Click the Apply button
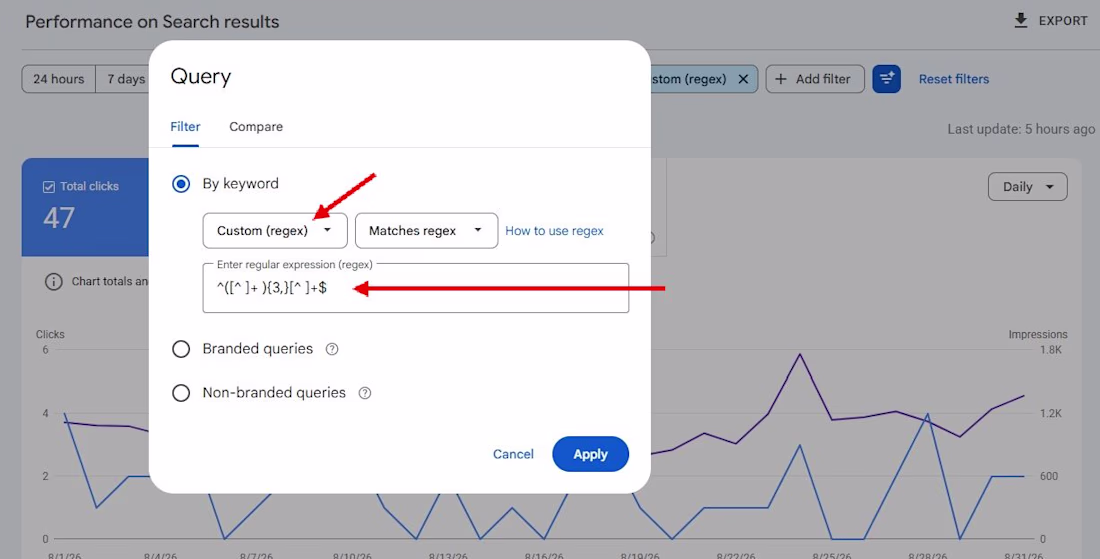1100x559 pixels. [x=591, y=454]
